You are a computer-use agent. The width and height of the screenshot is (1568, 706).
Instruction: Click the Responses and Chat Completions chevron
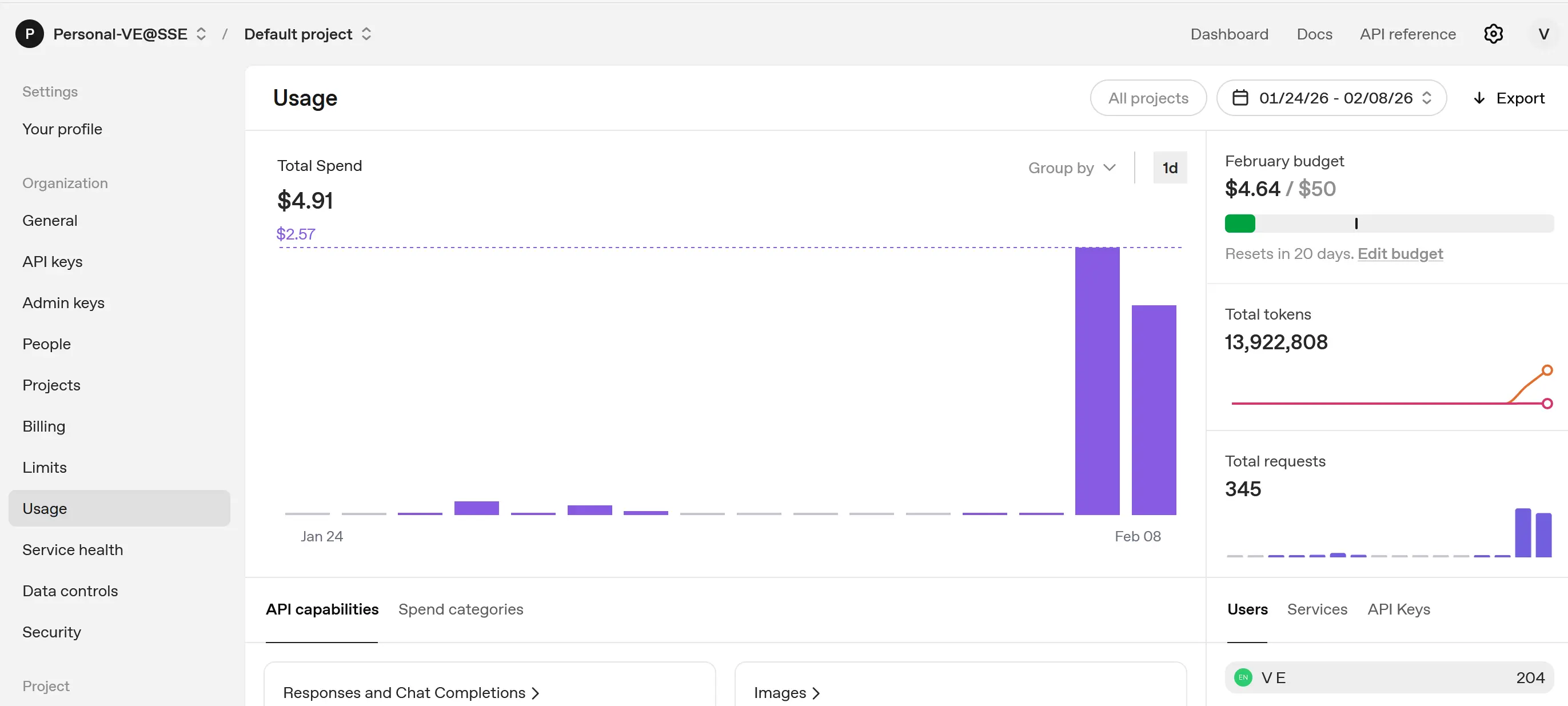coord(535,693)
